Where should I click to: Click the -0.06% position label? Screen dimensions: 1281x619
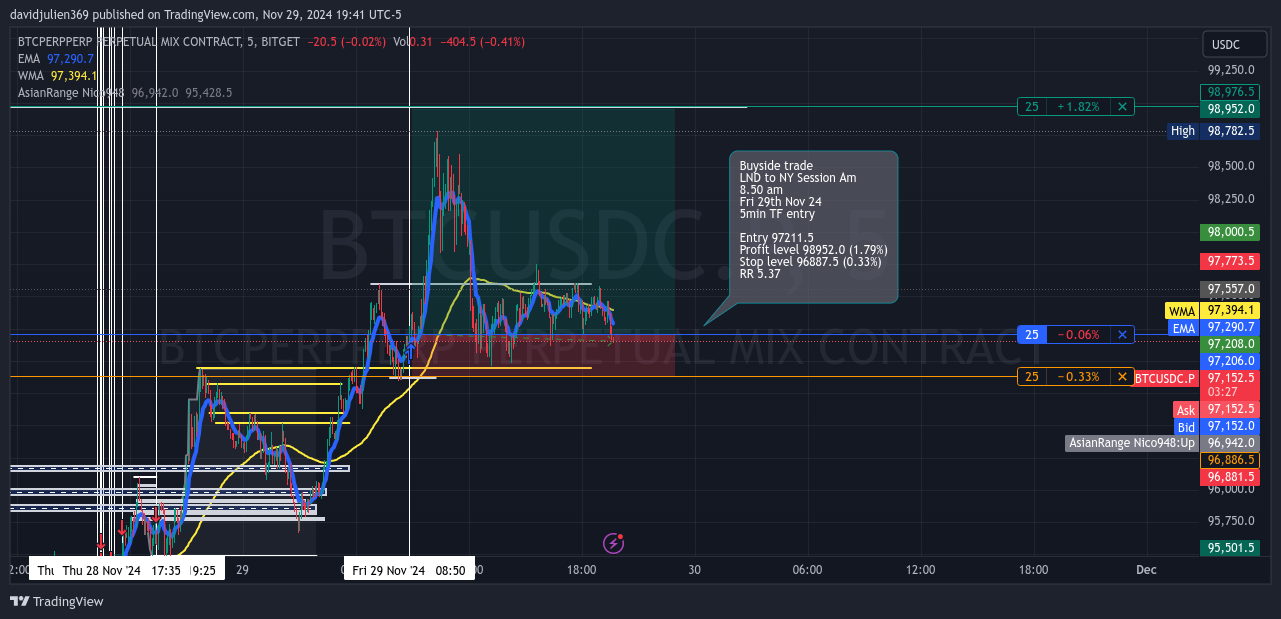click(1078, 335)
